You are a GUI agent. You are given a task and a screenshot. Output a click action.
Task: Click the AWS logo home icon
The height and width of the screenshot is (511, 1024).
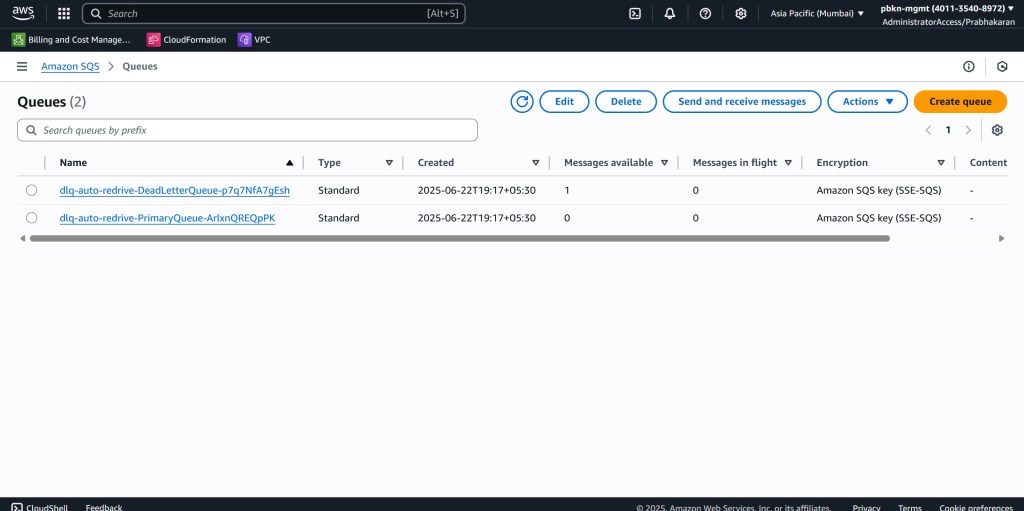click(x=23, y=13)
